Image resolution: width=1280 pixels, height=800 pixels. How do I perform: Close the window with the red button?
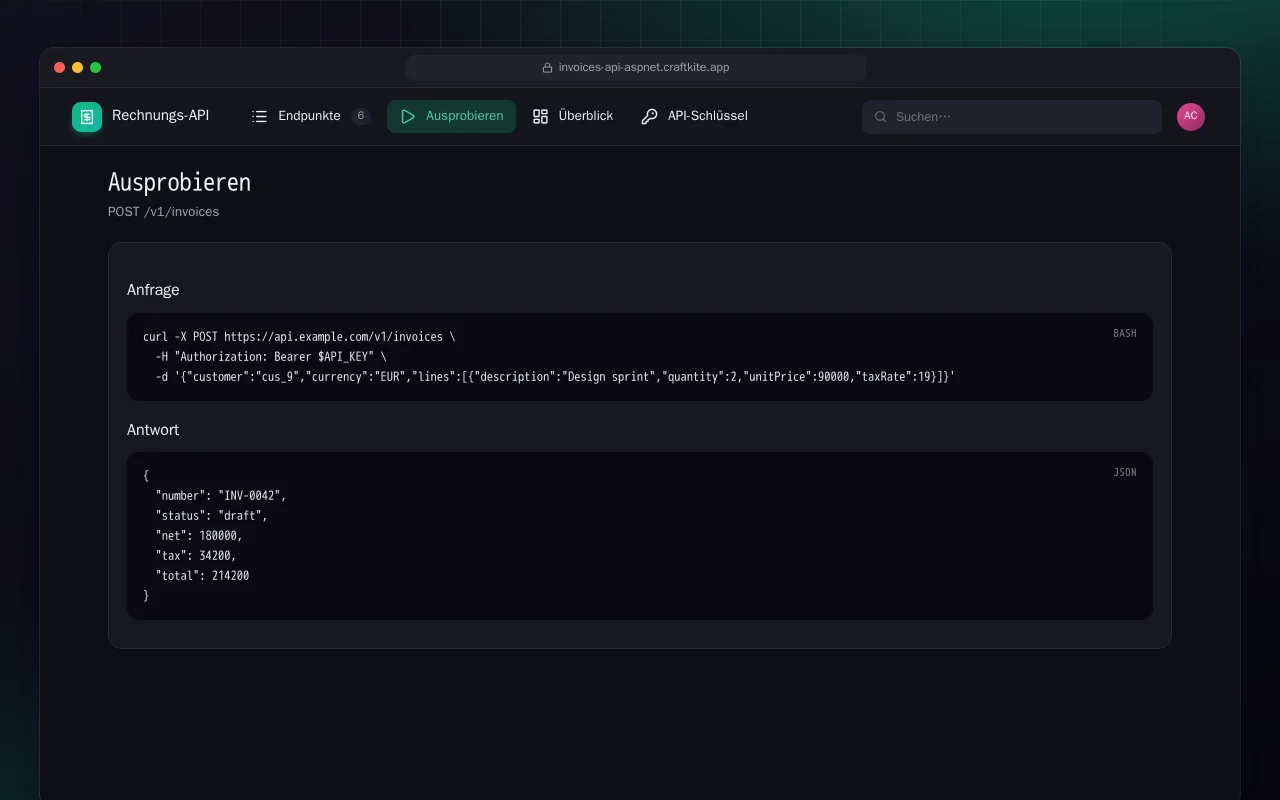[60, 68]
